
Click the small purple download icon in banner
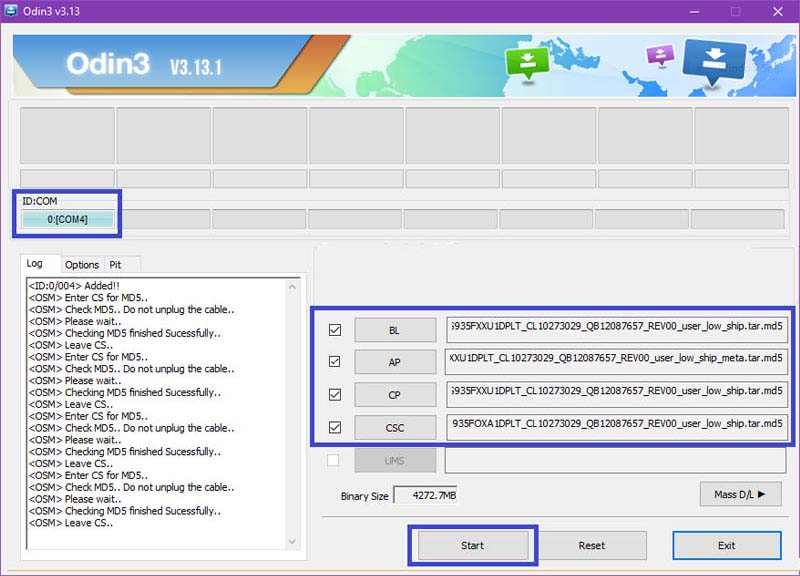661,56
